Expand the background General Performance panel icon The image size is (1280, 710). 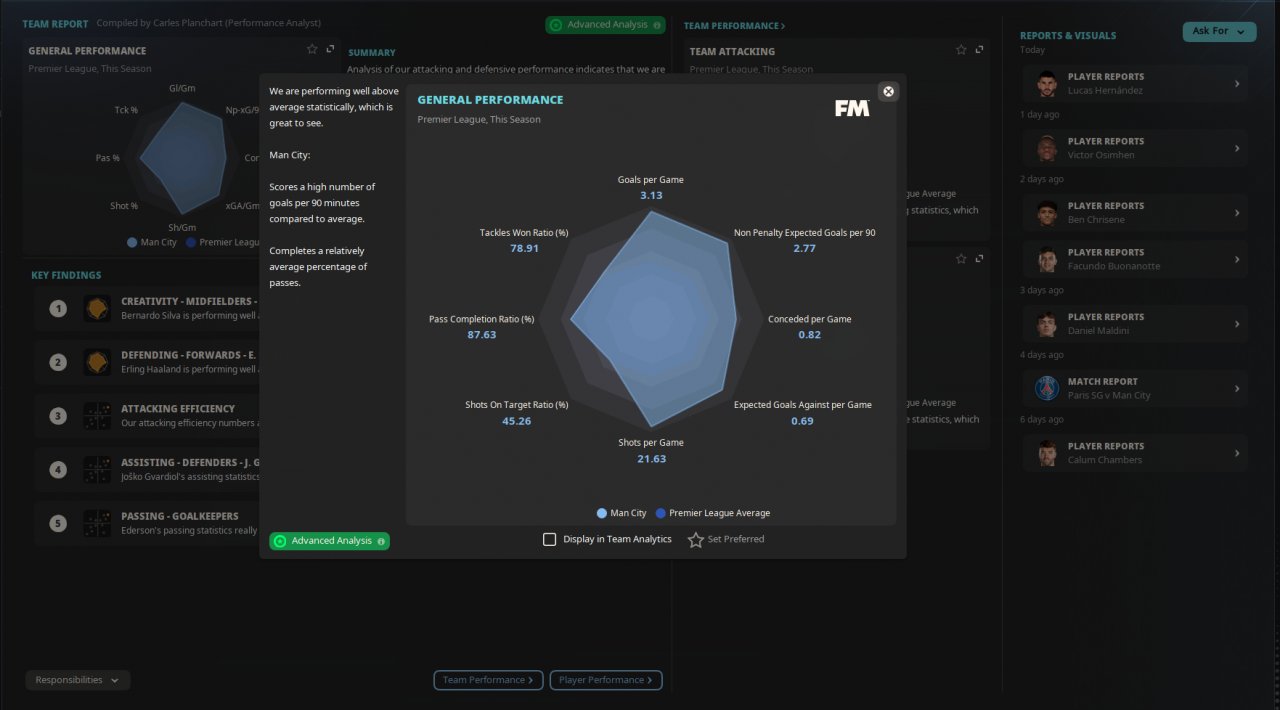pyautogui.click(x=330, y=49)
